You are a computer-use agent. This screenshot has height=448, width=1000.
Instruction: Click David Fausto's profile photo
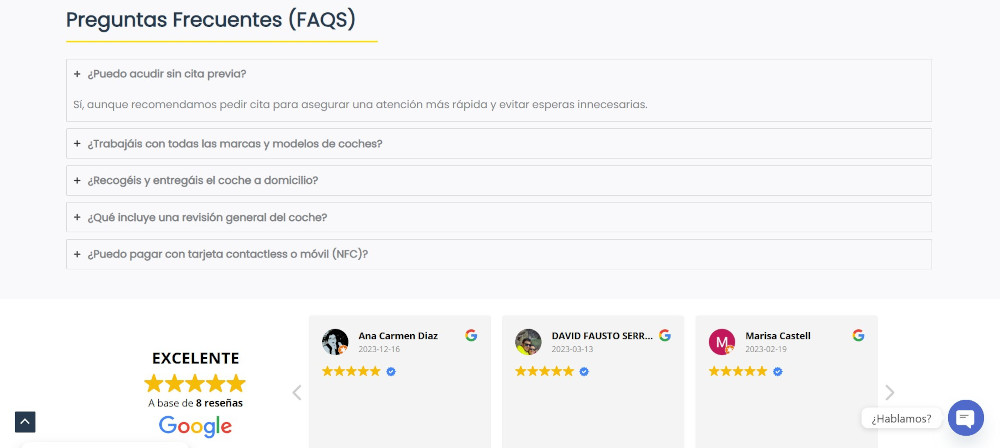click(x=528, y=342)
